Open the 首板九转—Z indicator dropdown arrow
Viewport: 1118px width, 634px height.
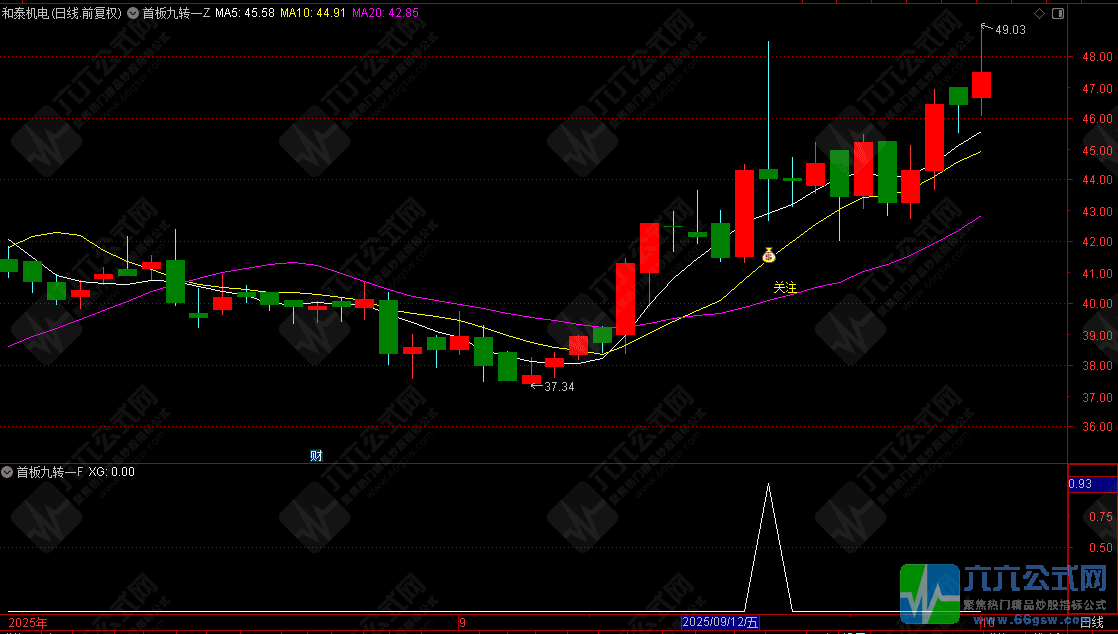pyautogui.click(x=134, y=14)
